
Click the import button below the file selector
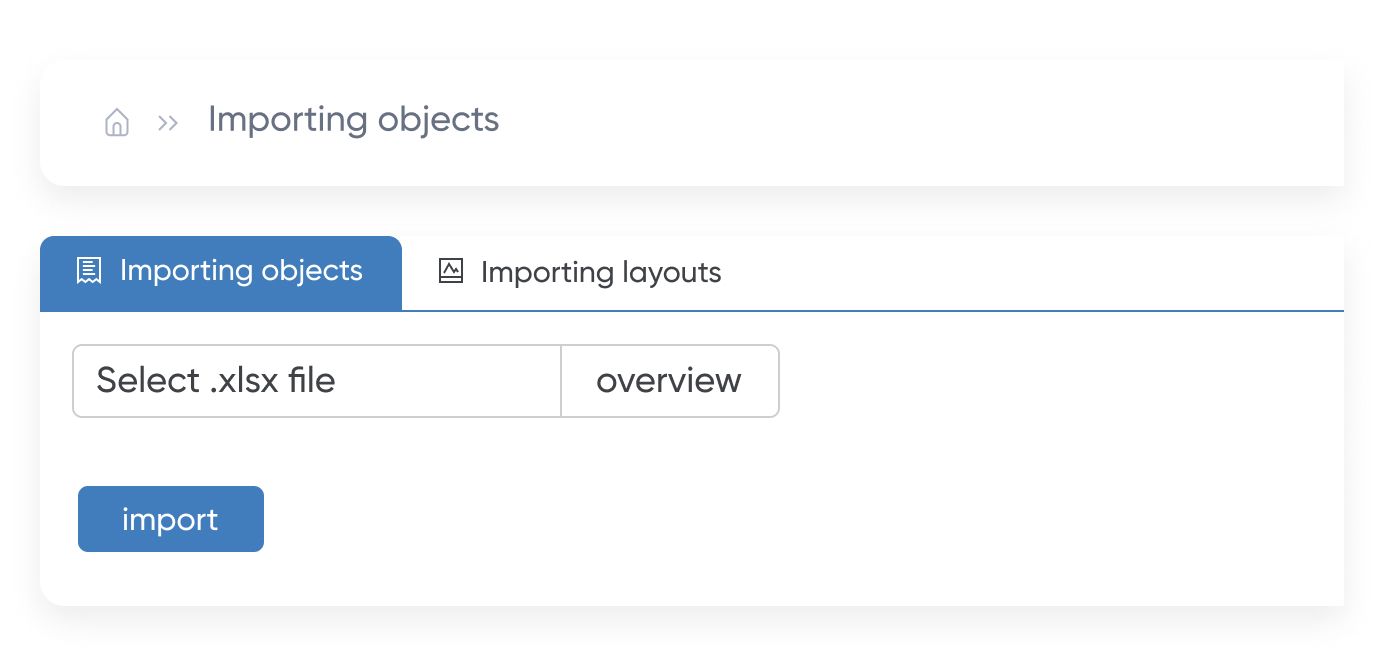[x=171, y=519]
